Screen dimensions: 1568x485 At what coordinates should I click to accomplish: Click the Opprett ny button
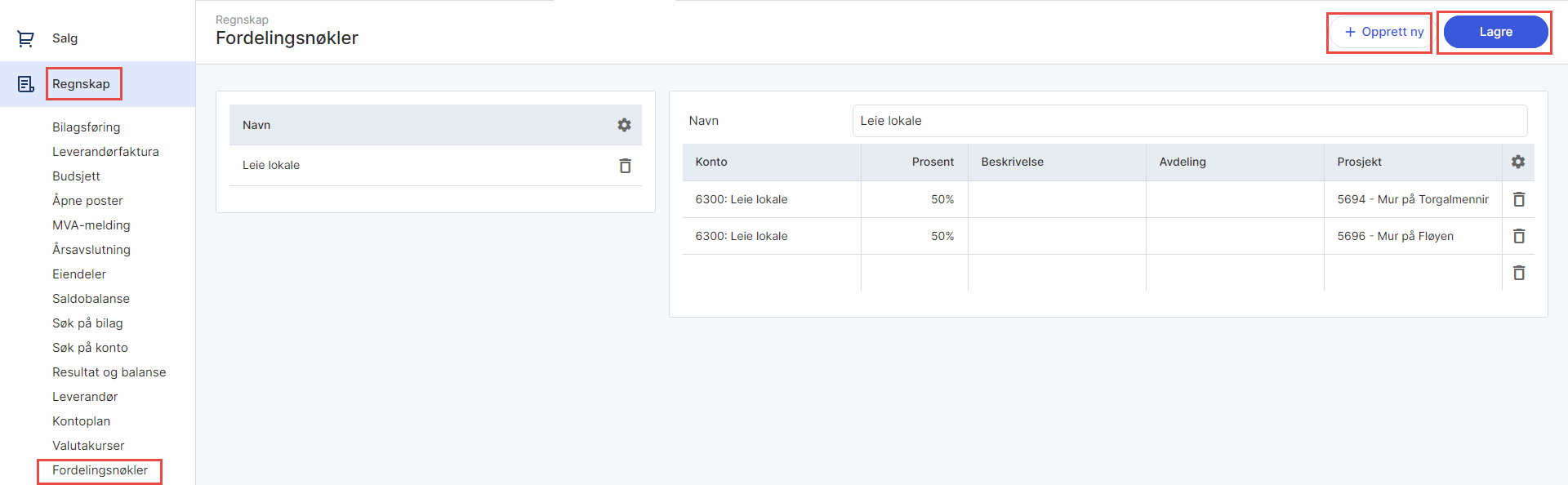tap(1383, 32)
